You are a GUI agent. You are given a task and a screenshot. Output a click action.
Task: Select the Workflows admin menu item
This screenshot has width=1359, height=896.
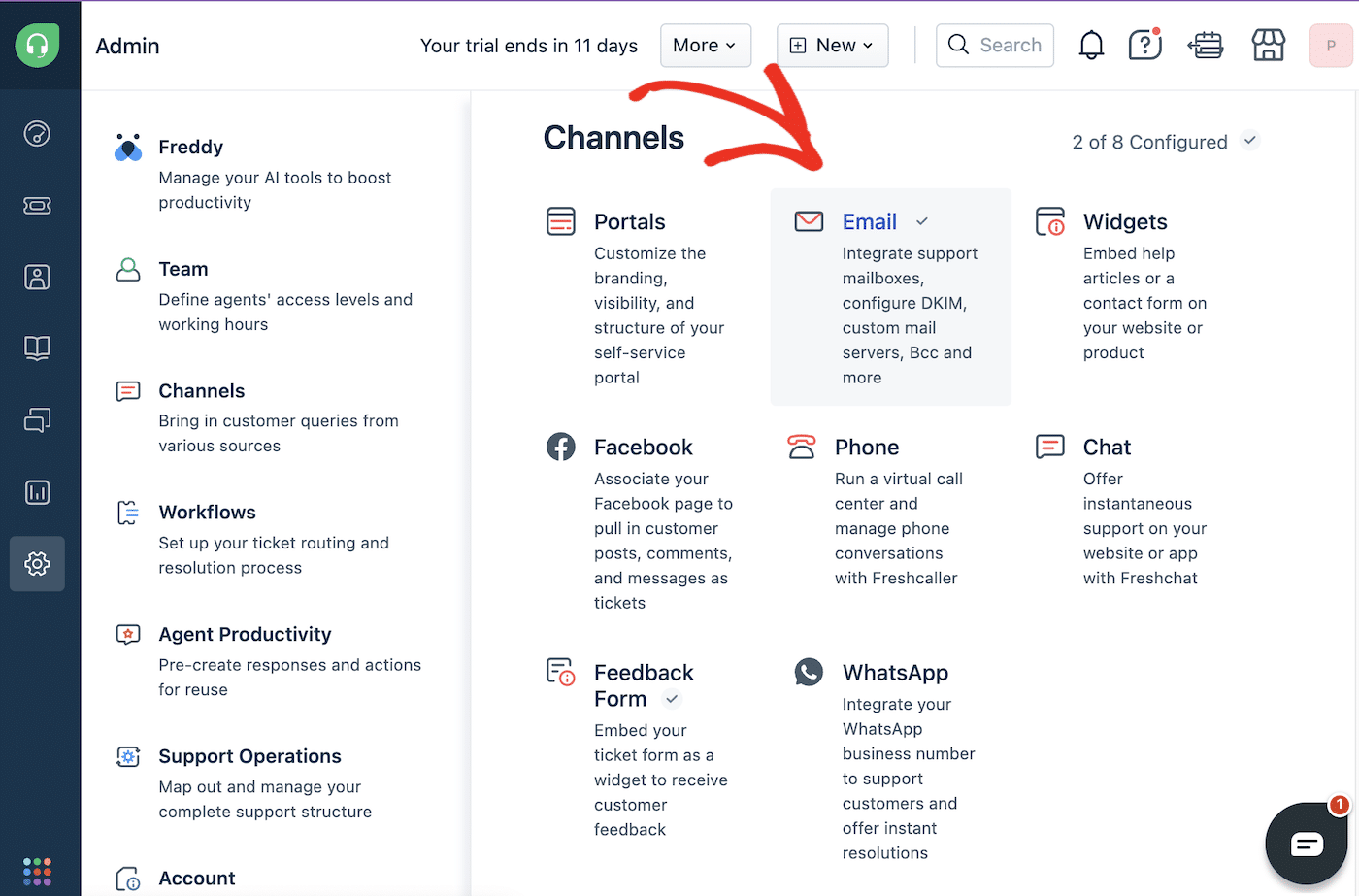pyautogui.click(x=208, y=512)
